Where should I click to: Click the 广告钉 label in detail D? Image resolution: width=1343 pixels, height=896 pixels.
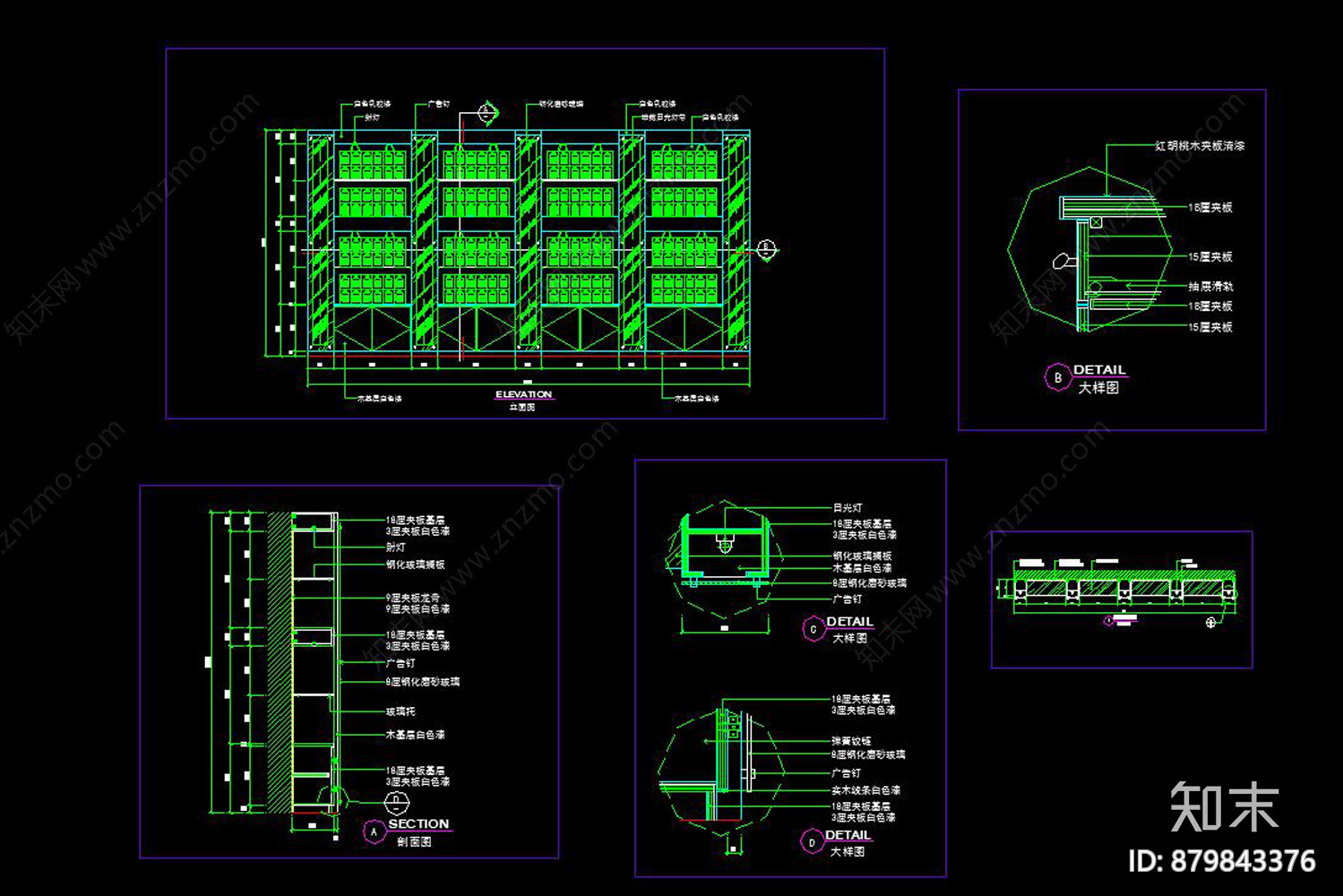[x=847, y=772]
